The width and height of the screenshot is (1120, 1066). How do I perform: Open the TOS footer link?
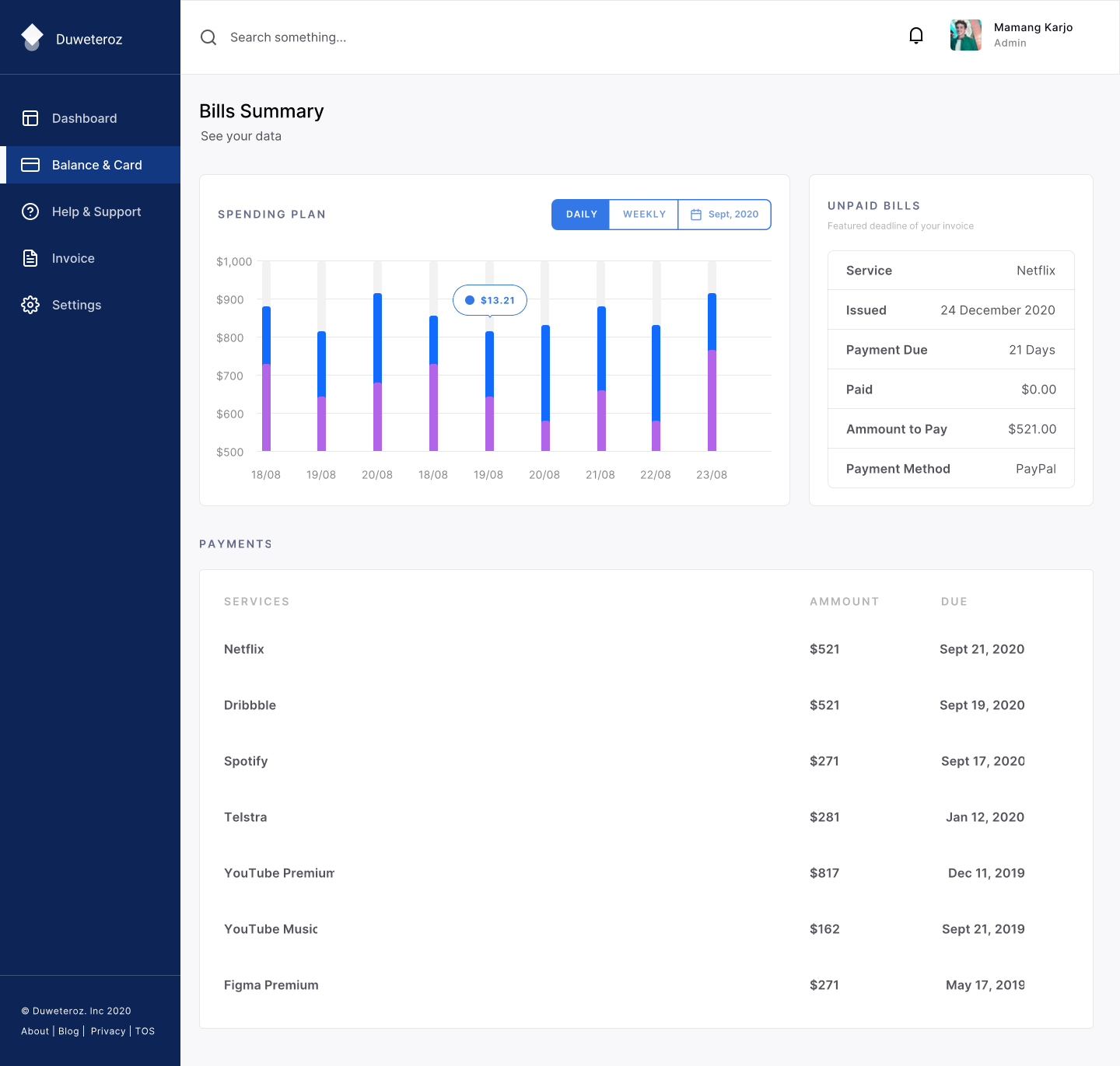pyautogui.click(x=145, y=1031)
